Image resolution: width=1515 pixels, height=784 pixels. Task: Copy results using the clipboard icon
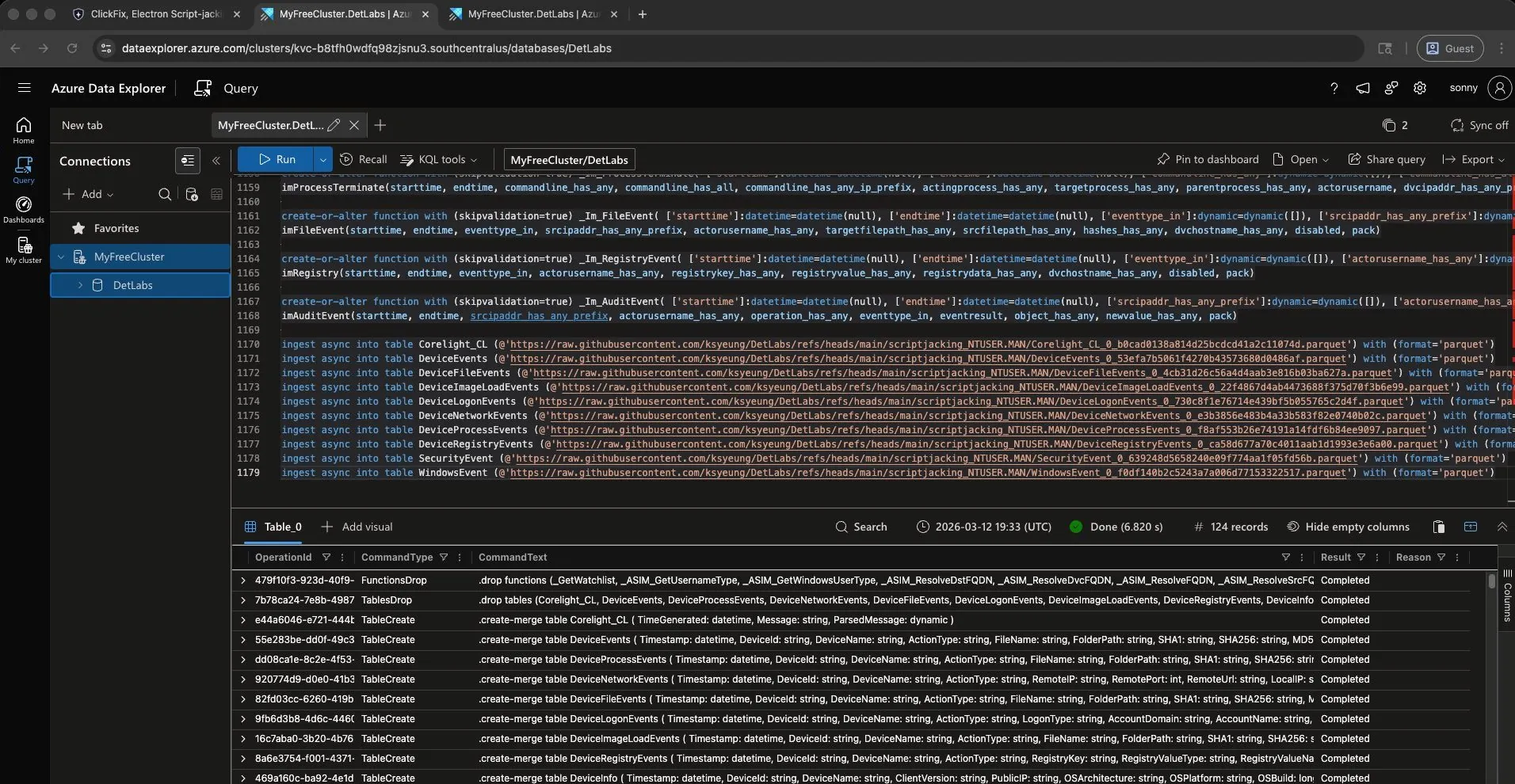(1439, 527)
